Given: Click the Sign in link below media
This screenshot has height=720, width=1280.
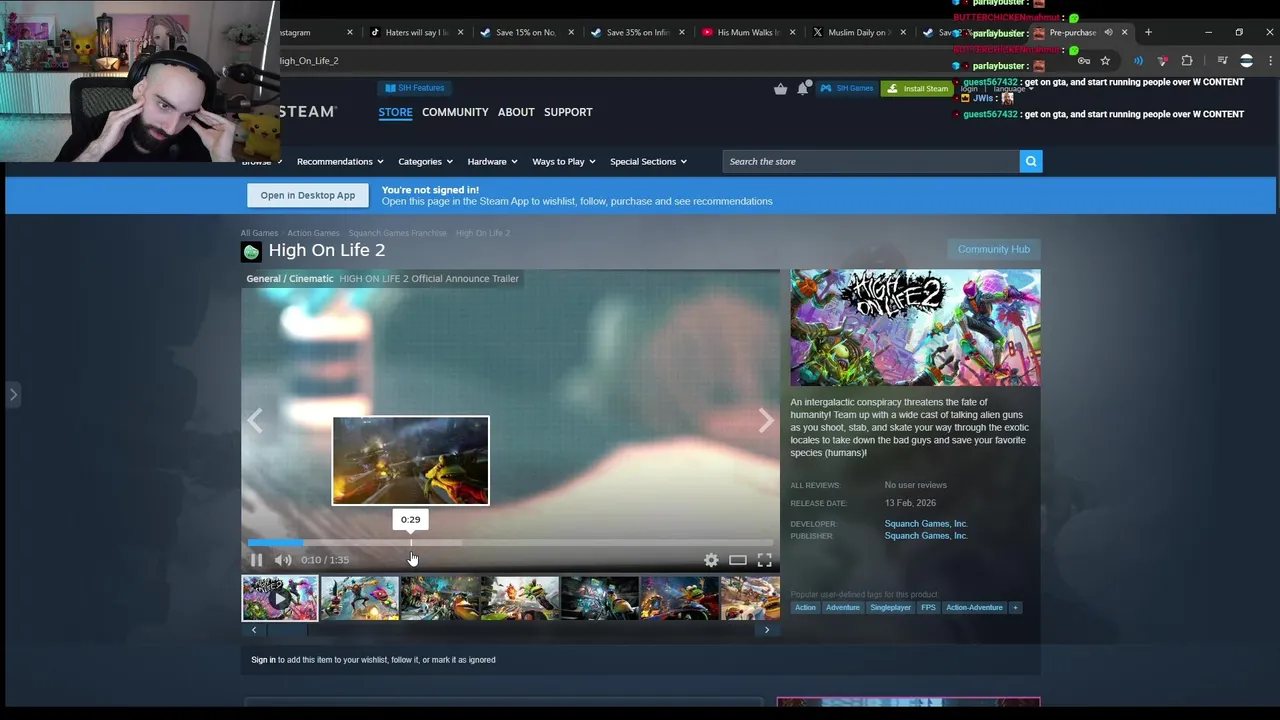Looking at the screenshot, I should tap(263, 660).
